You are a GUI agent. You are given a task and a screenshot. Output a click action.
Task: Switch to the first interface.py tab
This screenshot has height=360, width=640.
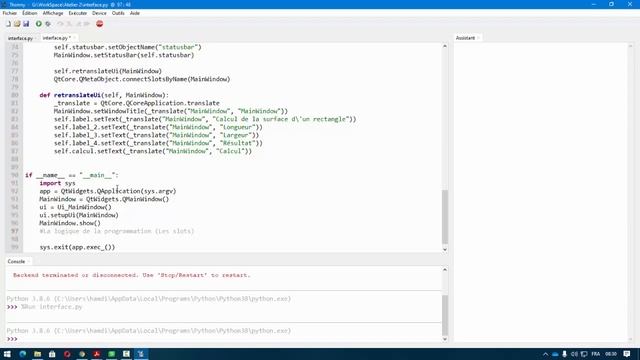tap(20, 38)
